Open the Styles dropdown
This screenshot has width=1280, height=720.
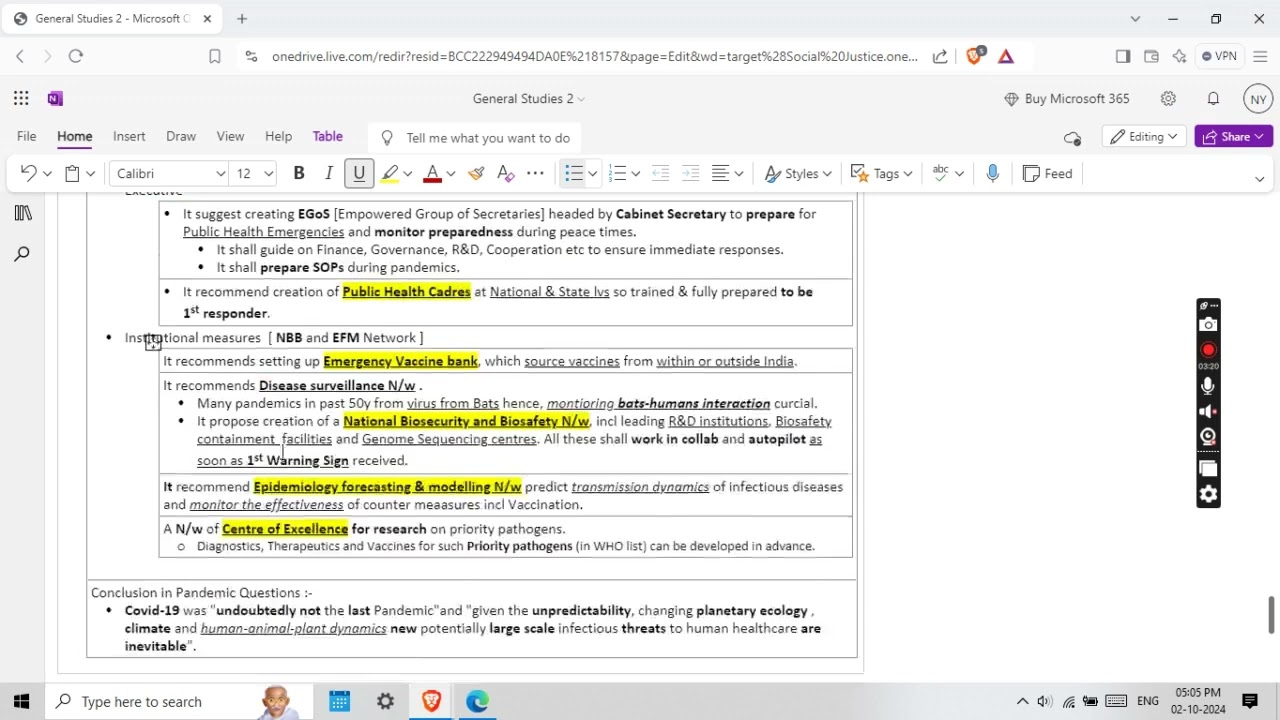(798, 173)
